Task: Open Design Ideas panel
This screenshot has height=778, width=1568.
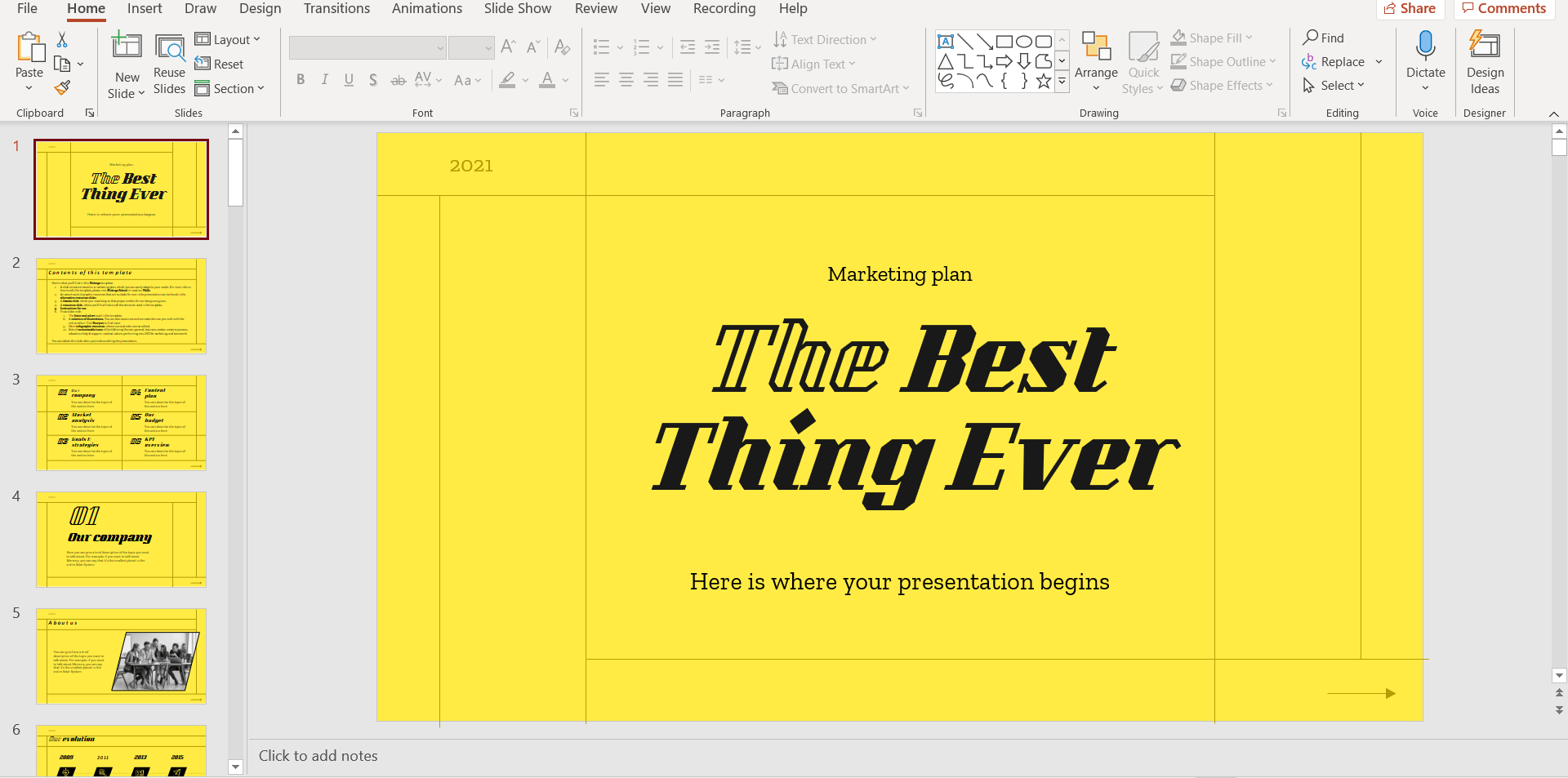Action: tap(1484, 61)
